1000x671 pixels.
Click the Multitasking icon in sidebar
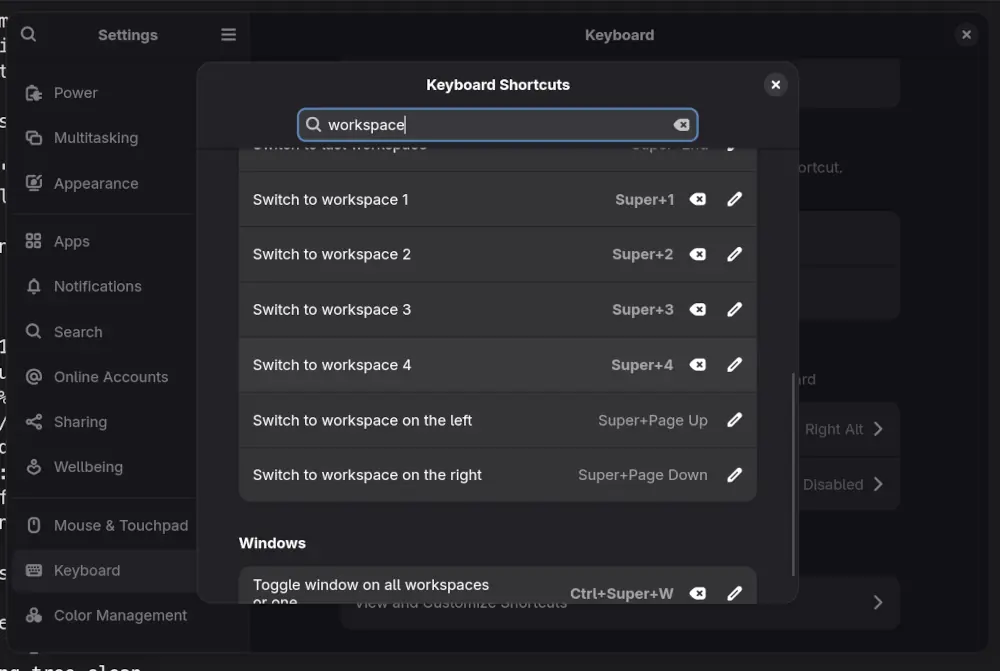[x=34, y=138]
